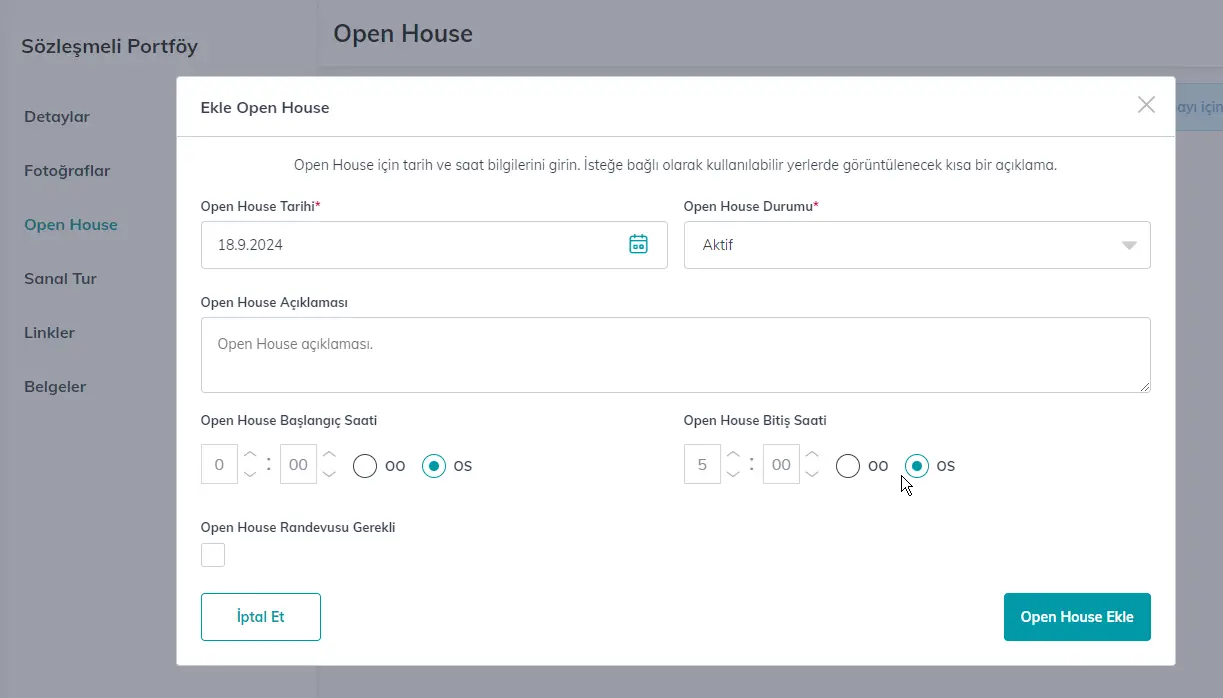Select Open House sidebar item
This screenshot has width=1223, height=698.
71,225
